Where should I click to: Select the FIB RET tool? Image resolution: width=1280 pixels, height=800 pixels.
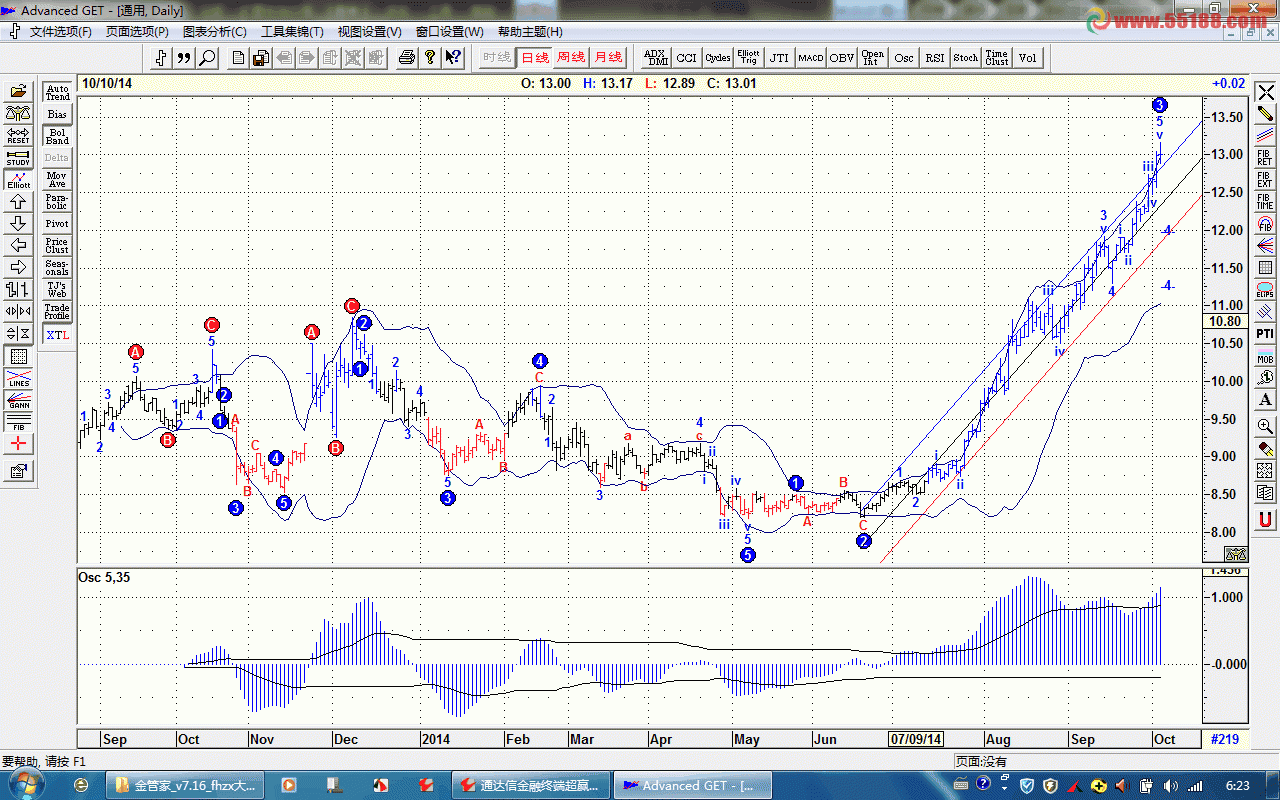pos(1265,159)
